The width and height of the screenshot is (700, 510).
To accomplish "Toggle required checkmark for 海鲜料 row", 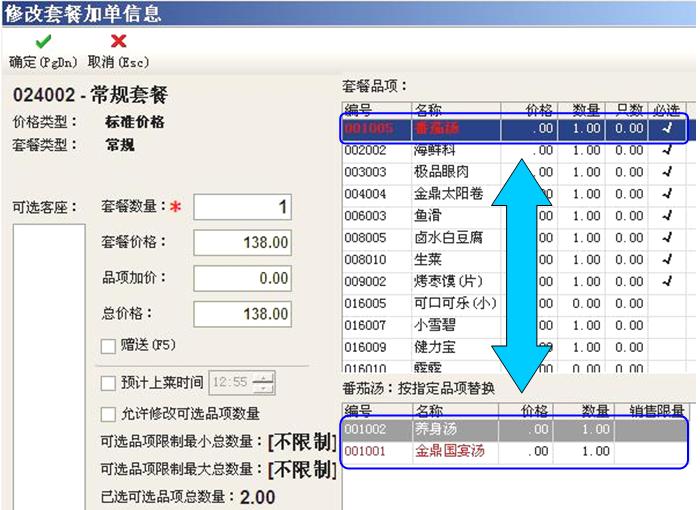I will [667, 150].
